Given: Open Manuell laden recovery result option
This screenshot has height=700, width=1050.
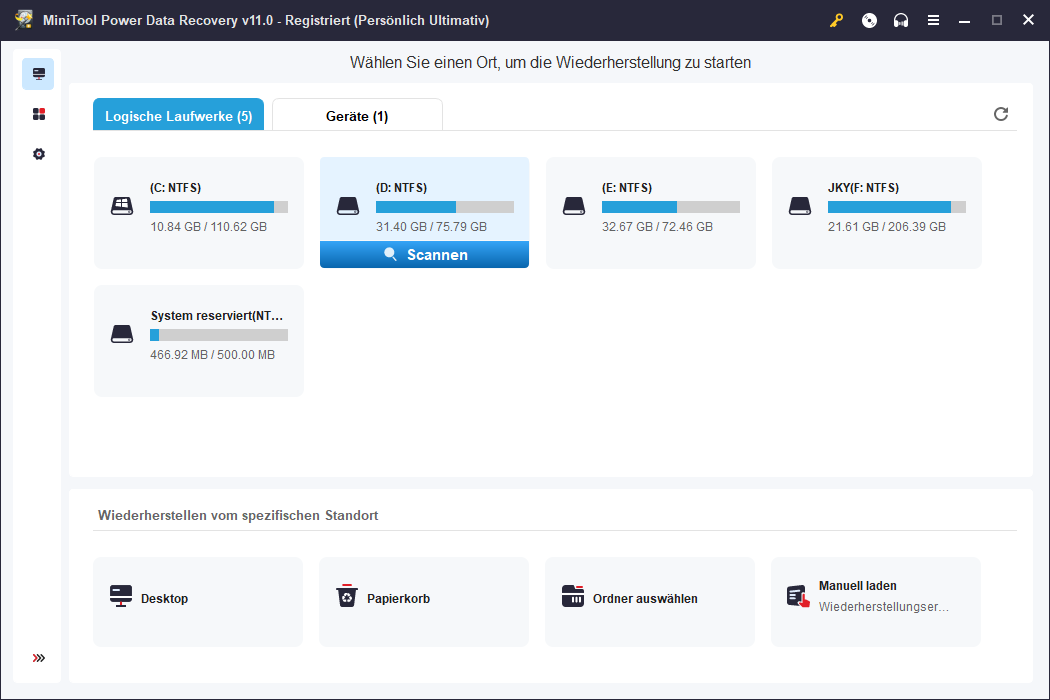Looking at the screenshot, I should (x=876, y=601).
